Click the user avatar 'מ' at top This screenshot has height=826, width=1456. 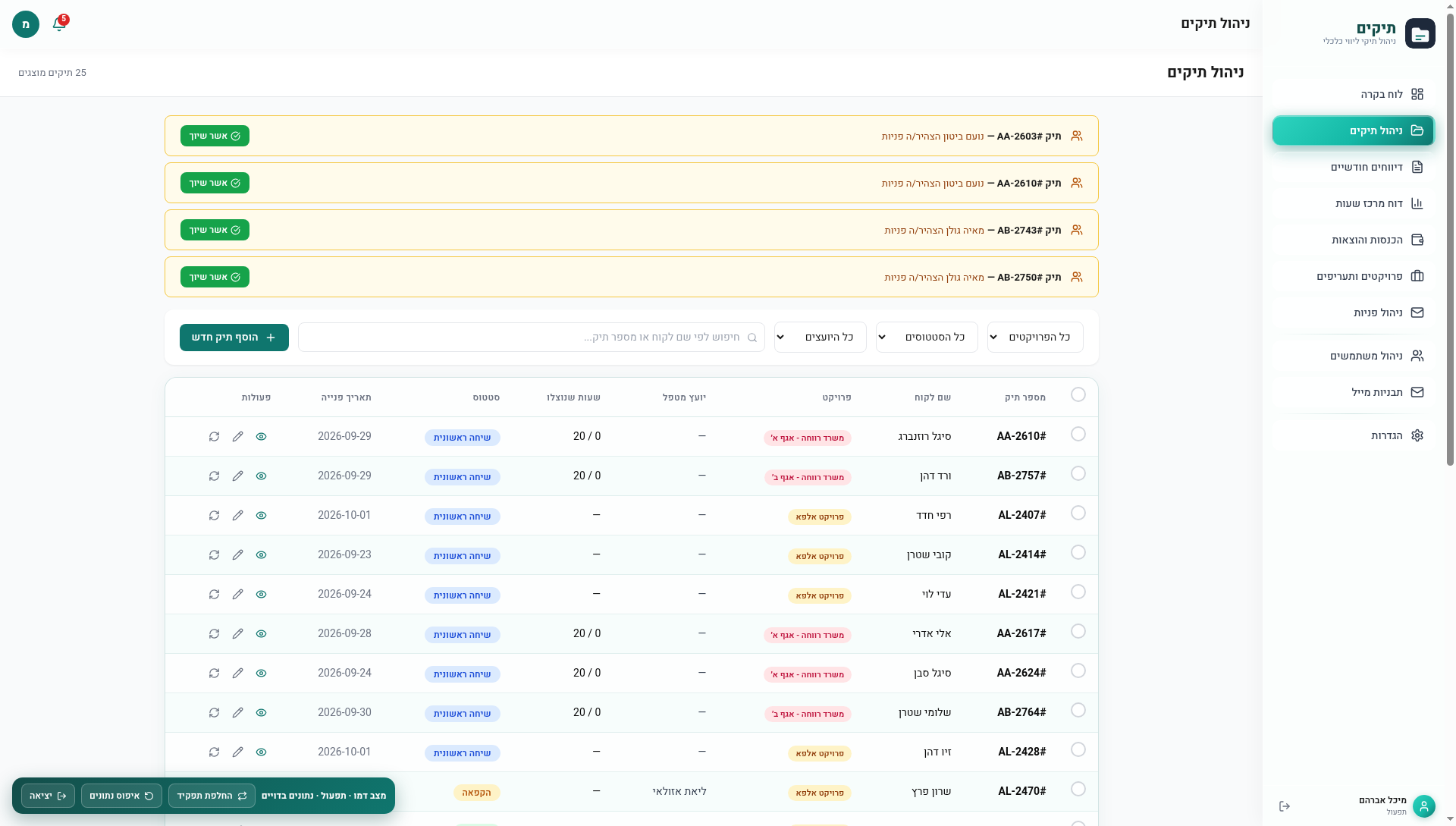click(26, 24)
